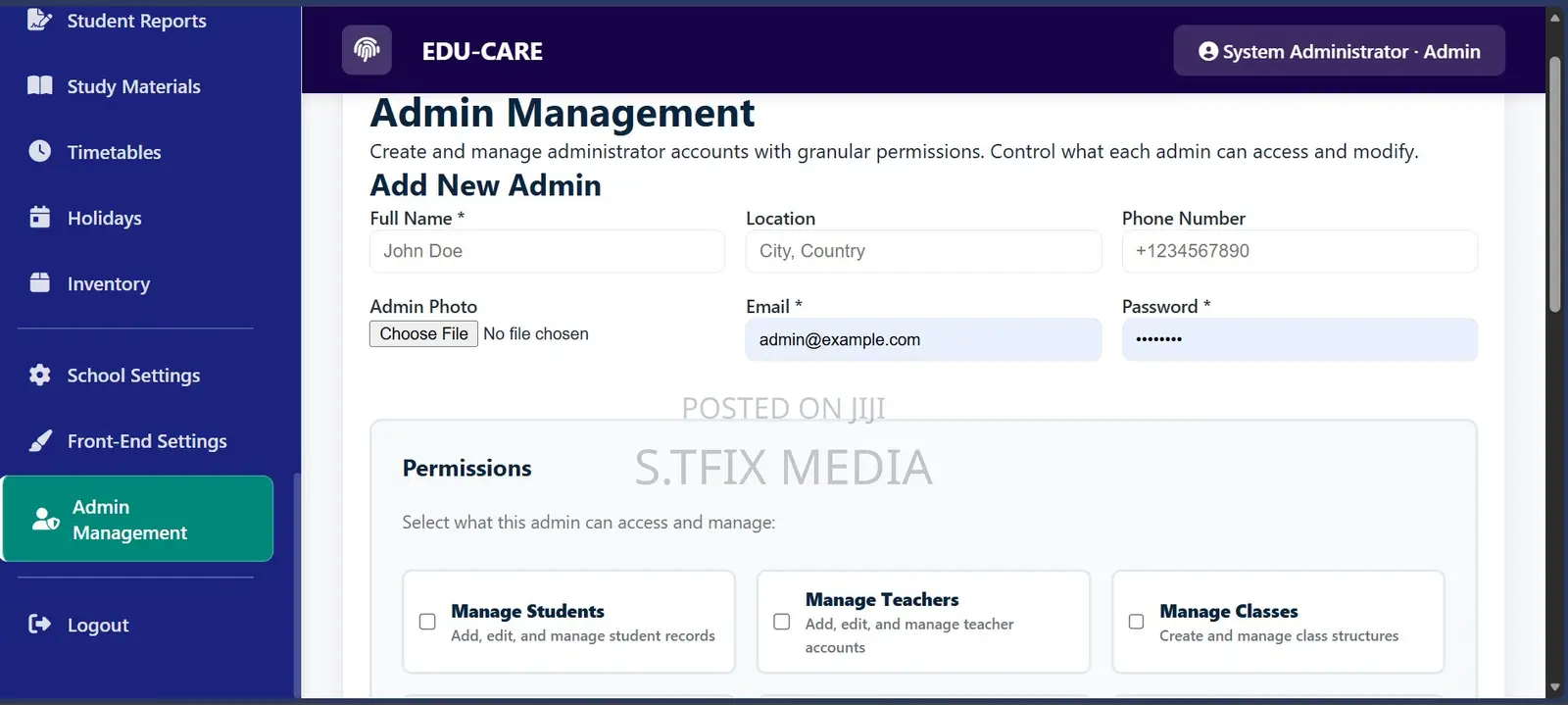The height and width of the screenshot is (705, 1568).
Task: Click into the Location input field
Action: click(x=923, y=251)
